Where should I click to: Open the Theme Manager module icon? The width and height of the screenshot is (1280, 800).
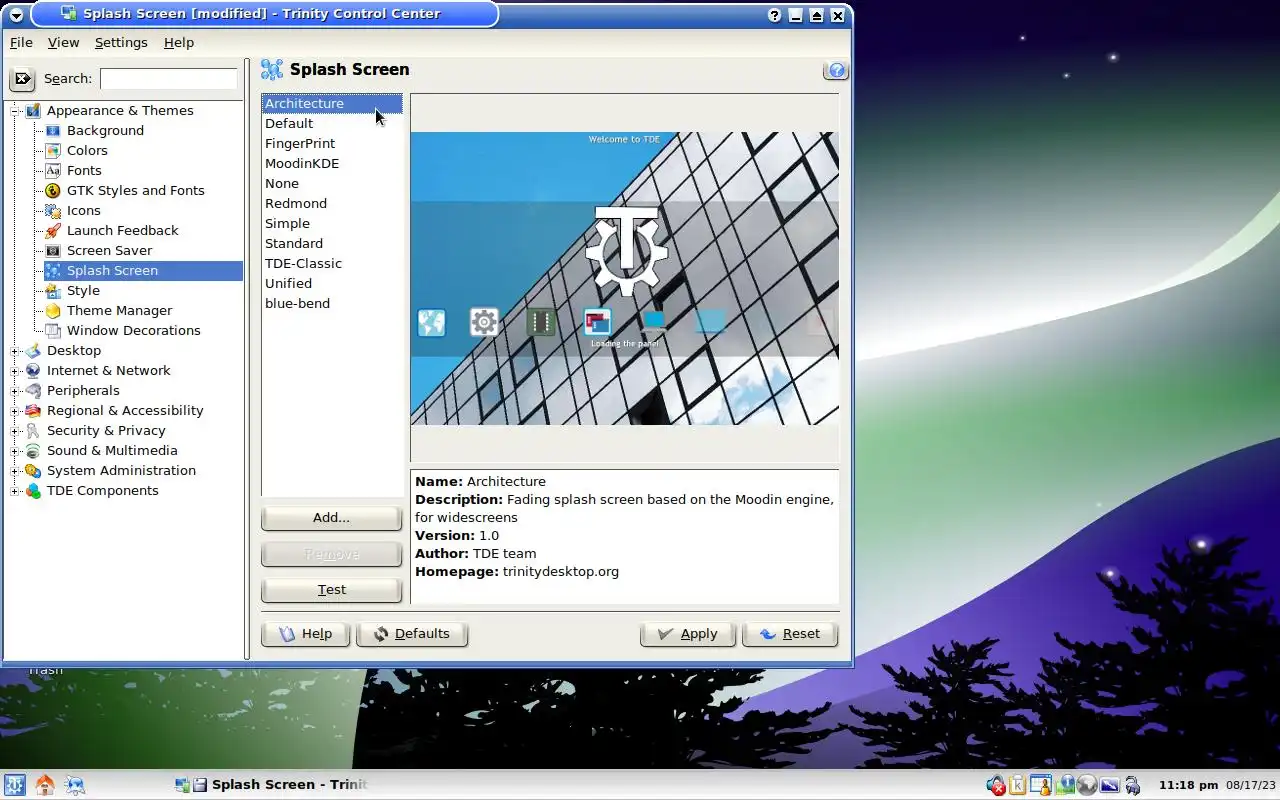[x=53, y=310]
